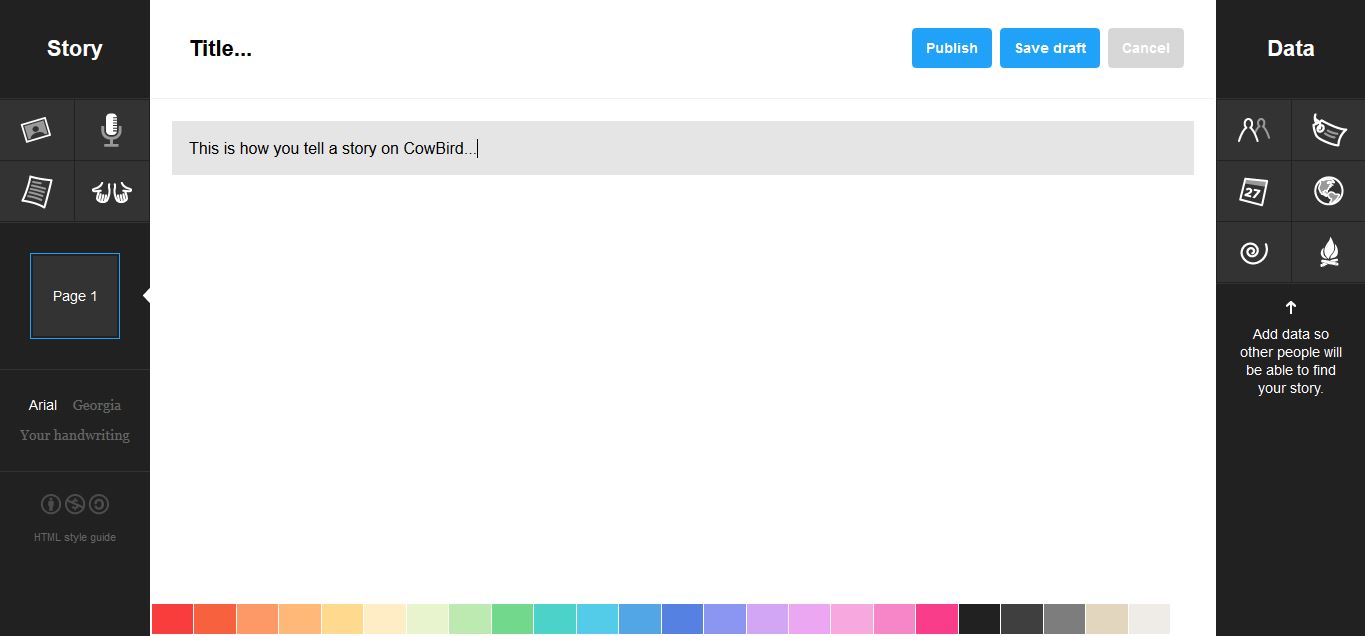The image size is (1365, 636).
Task: Click the open hands icon
Action: pyautogui.click(x=111, y=191)
